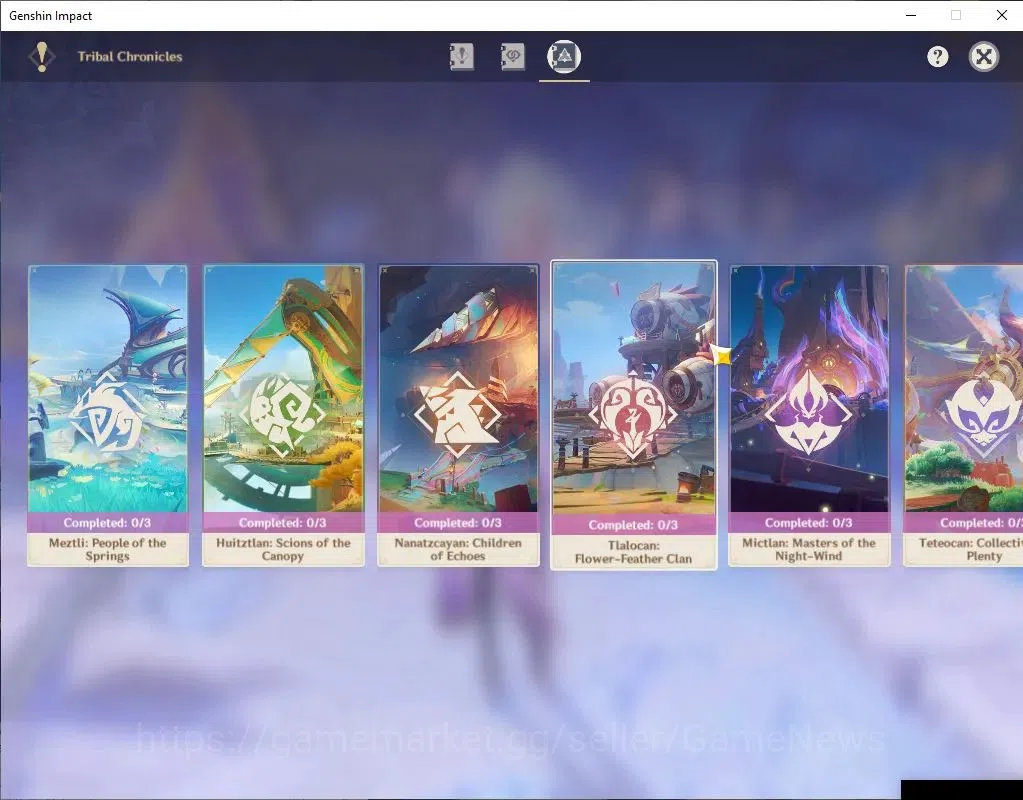
Task: Click the Teteocan tribe emblem icon
Action: 983,415
